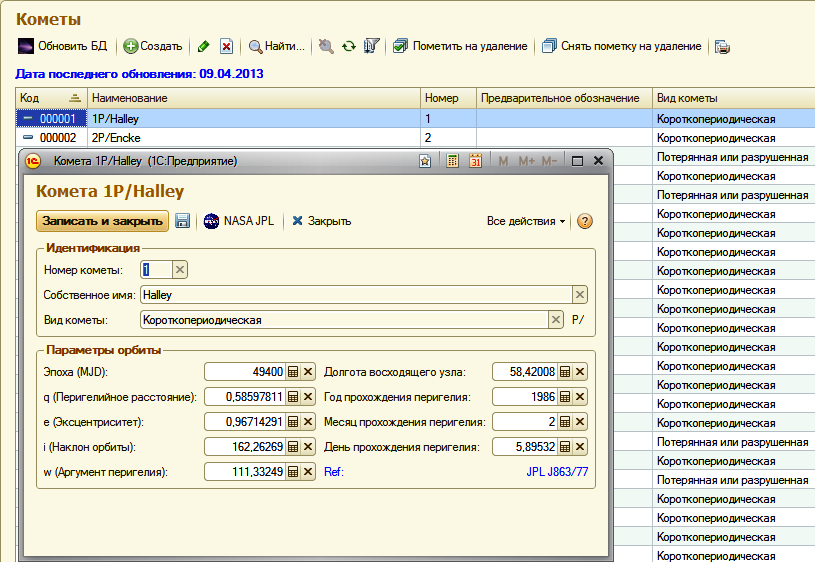
Task: Open the calculator icon in dialog title bar
Action: (452, 161)
